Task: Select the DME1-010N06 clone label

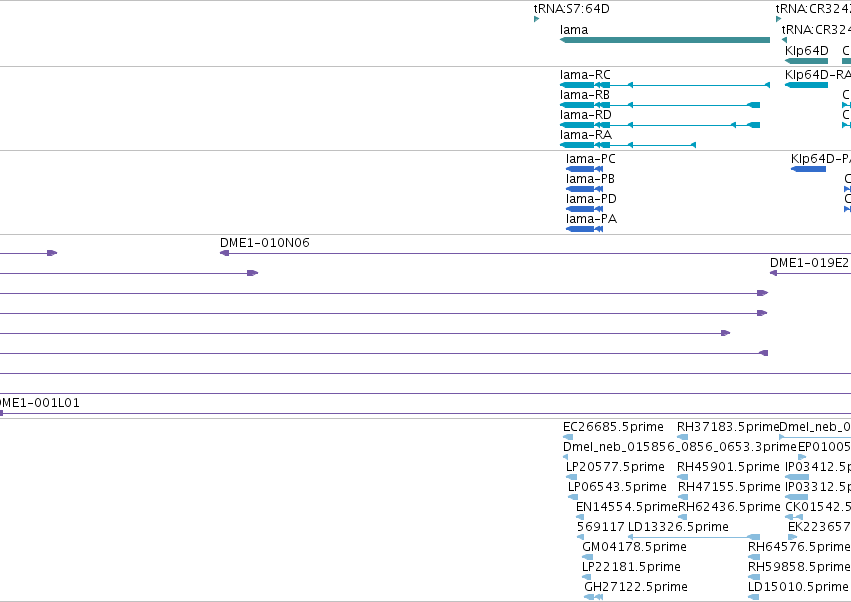Action: pos(264,243)
